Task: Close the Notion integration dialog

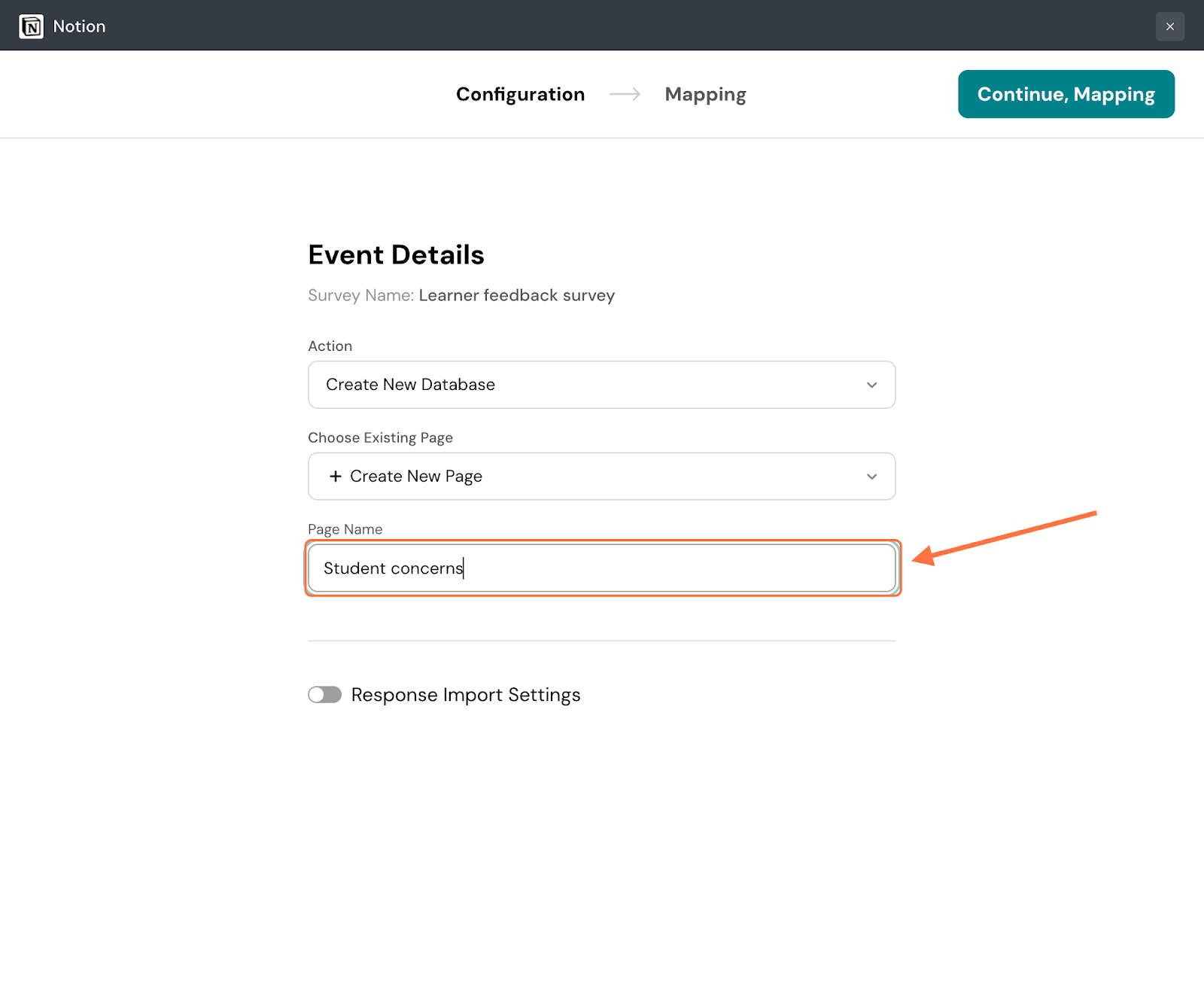Action: pos(1169,26)
